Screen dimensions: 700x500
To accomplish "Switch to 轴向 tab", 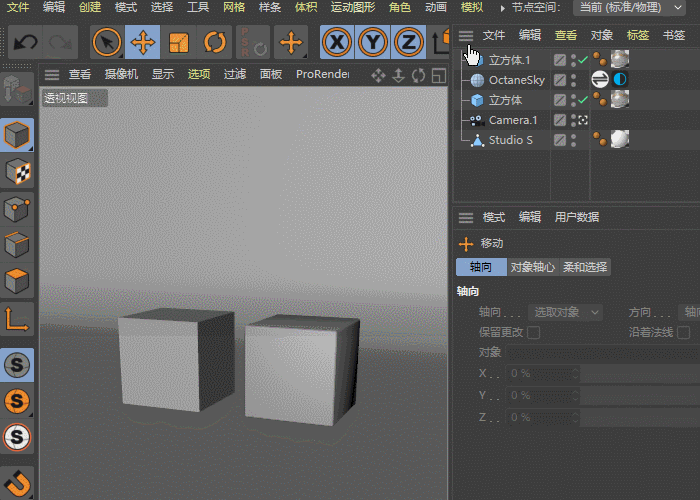I will (481, 267).
